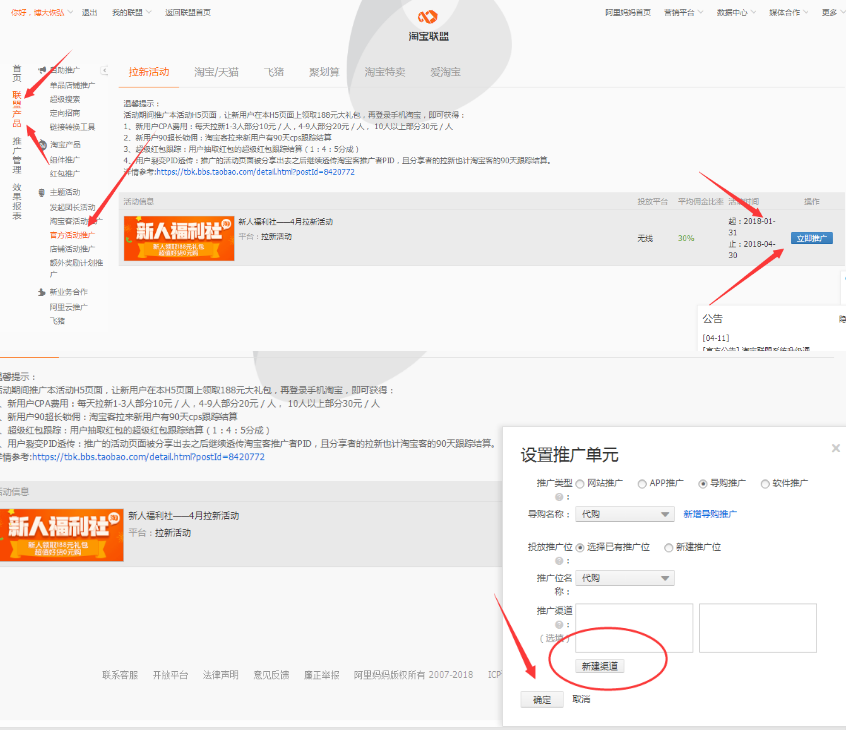Select the APP推广 radio button

pyautogui.click(x=642, y=484)
